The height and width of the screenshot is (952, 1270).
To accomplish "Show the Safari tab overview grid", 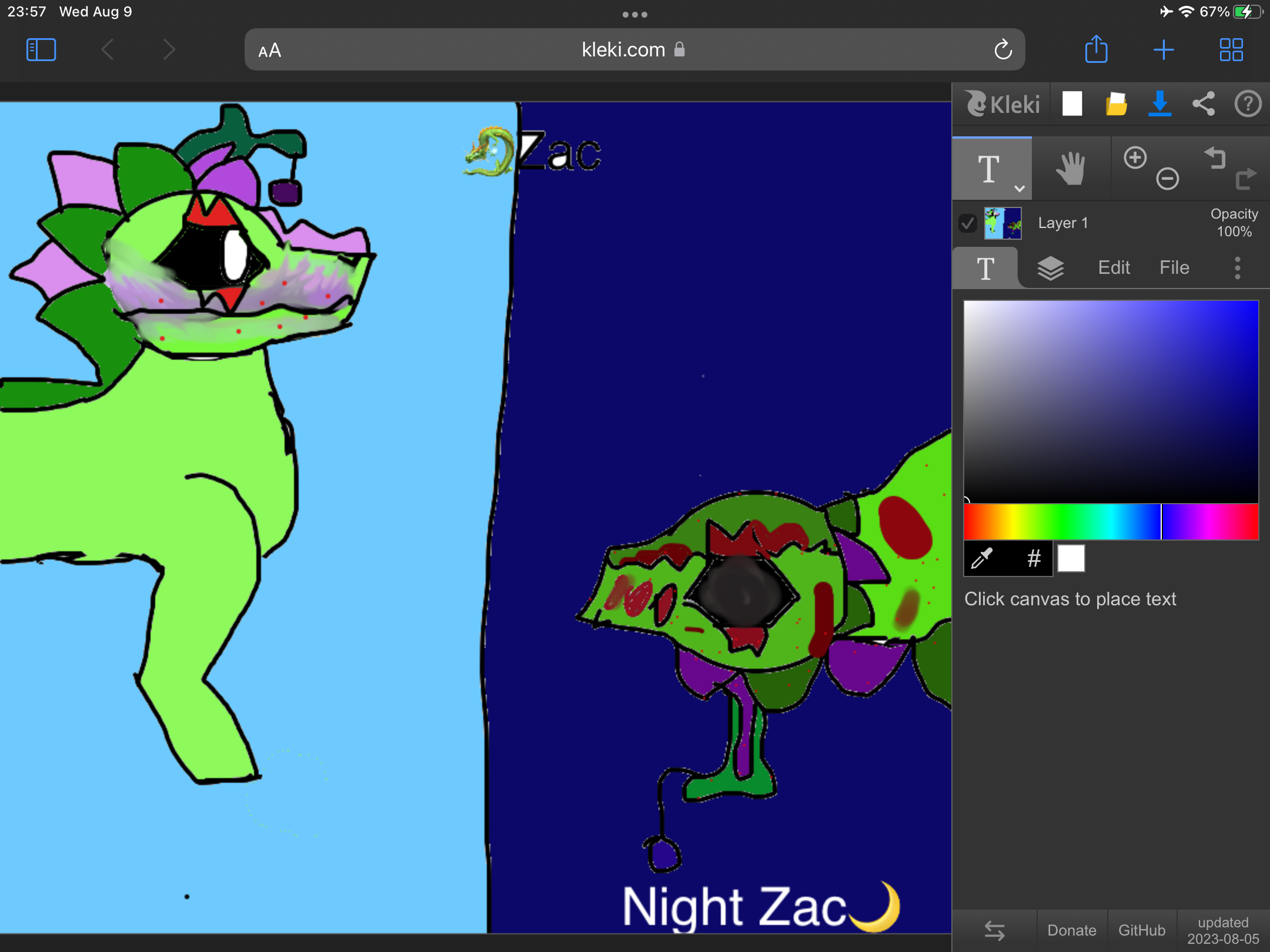I will (1231, 50).
